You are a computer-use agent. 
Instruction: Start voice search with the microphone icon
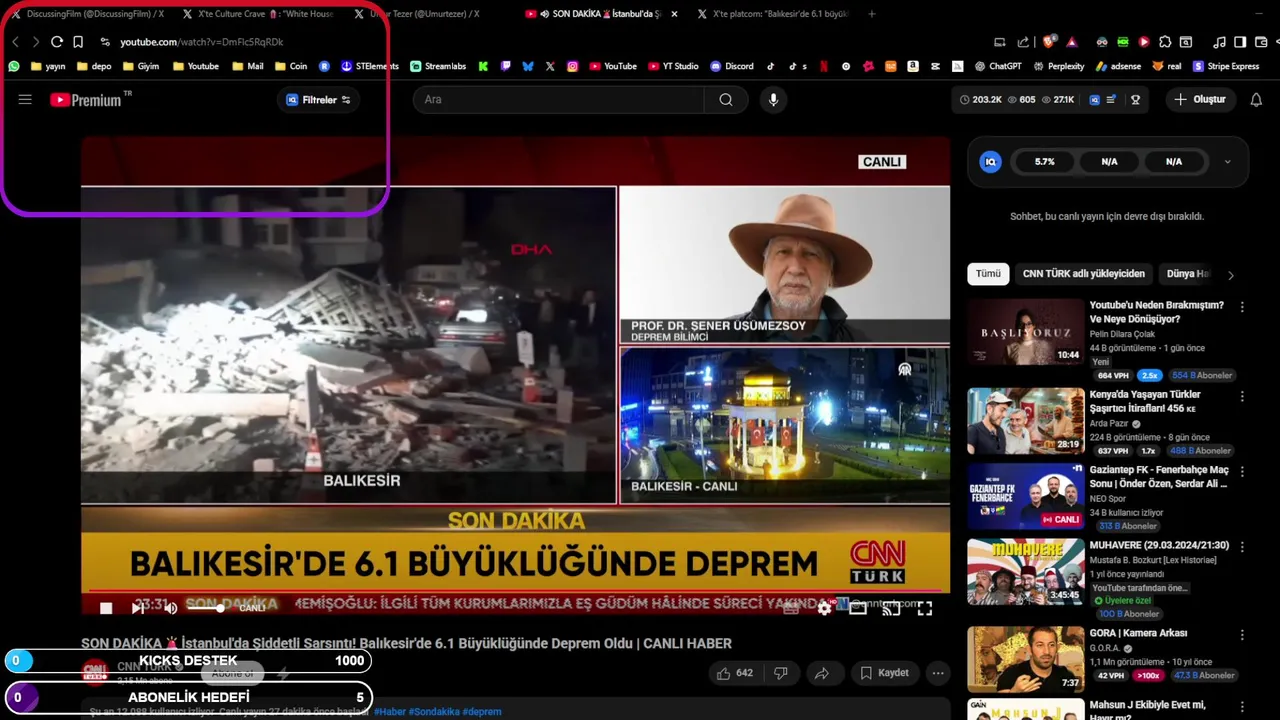pyautogui.click(x=773, y=99)
